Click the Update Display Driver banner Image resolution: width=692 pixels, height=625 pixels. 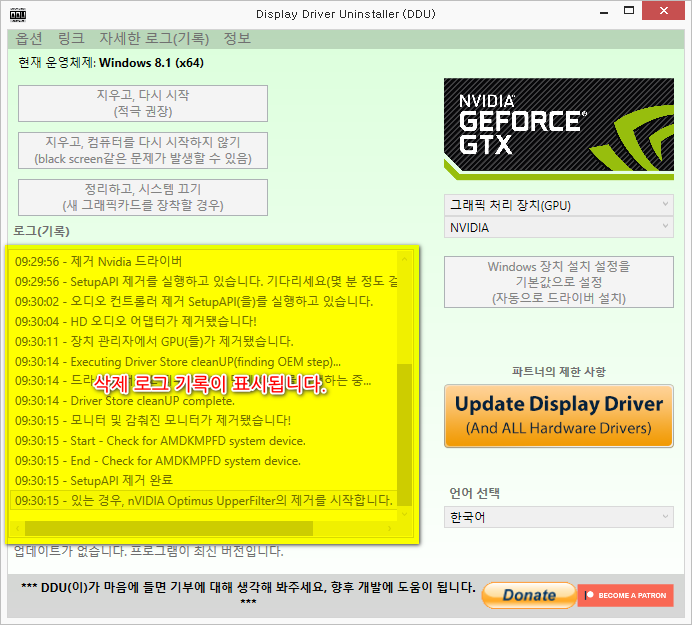pyautogui.click(x=559, y=416)
